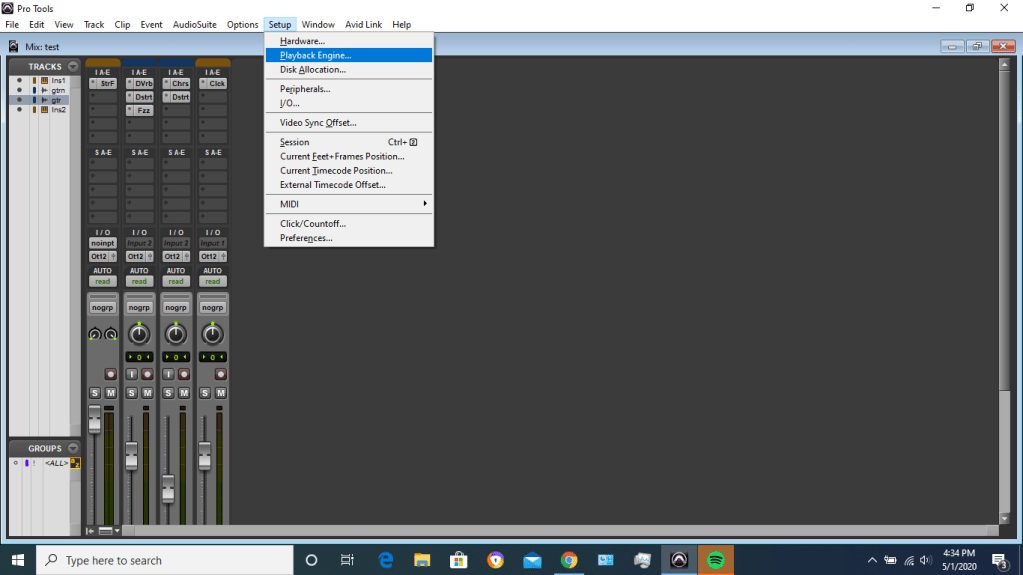Toggle the show/hide dot for the Ins1 track
This screenshot has height=575, width=1023.
click(19, 80)
